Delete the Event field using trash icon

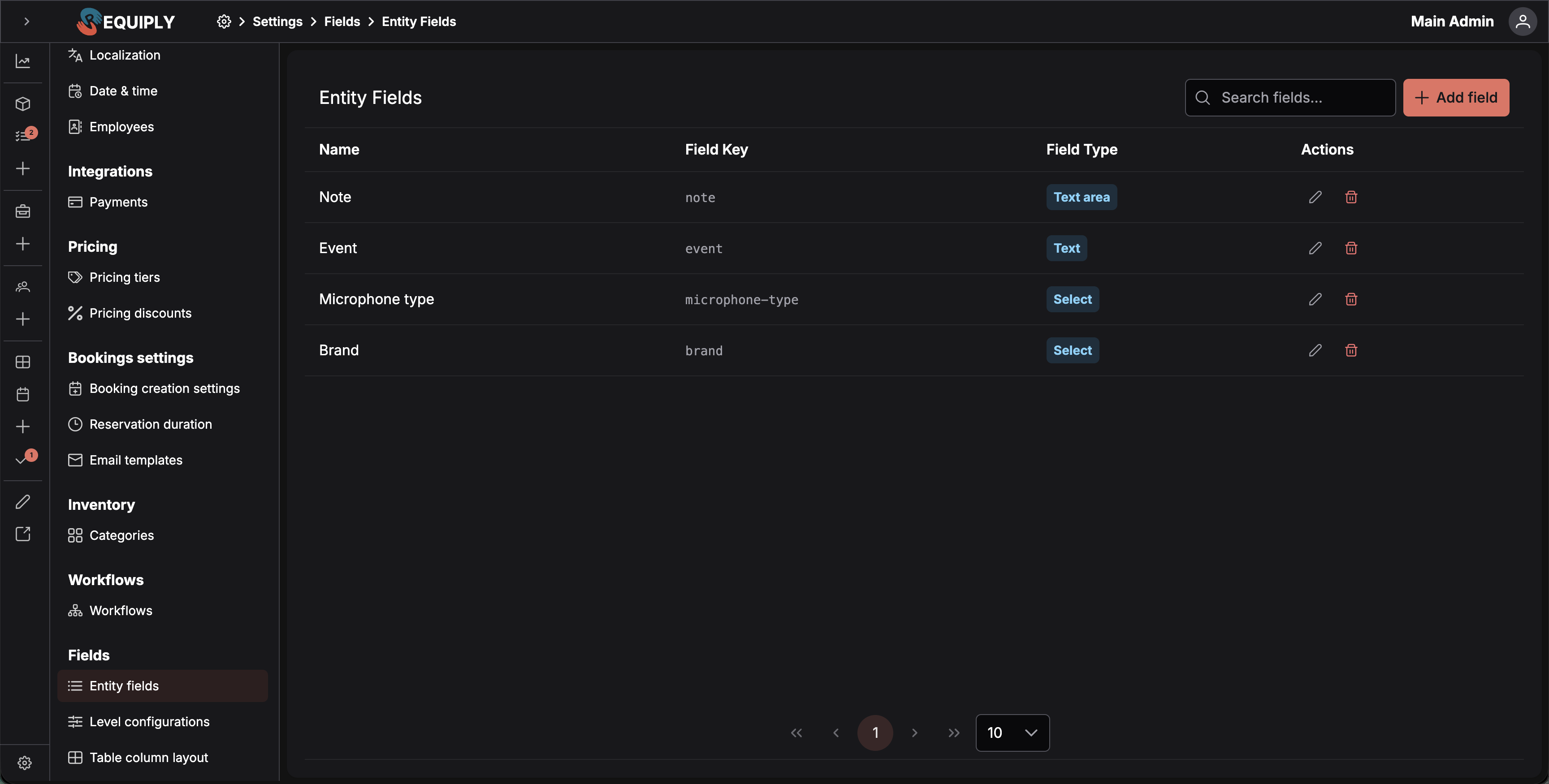[x=1351, y=248]
